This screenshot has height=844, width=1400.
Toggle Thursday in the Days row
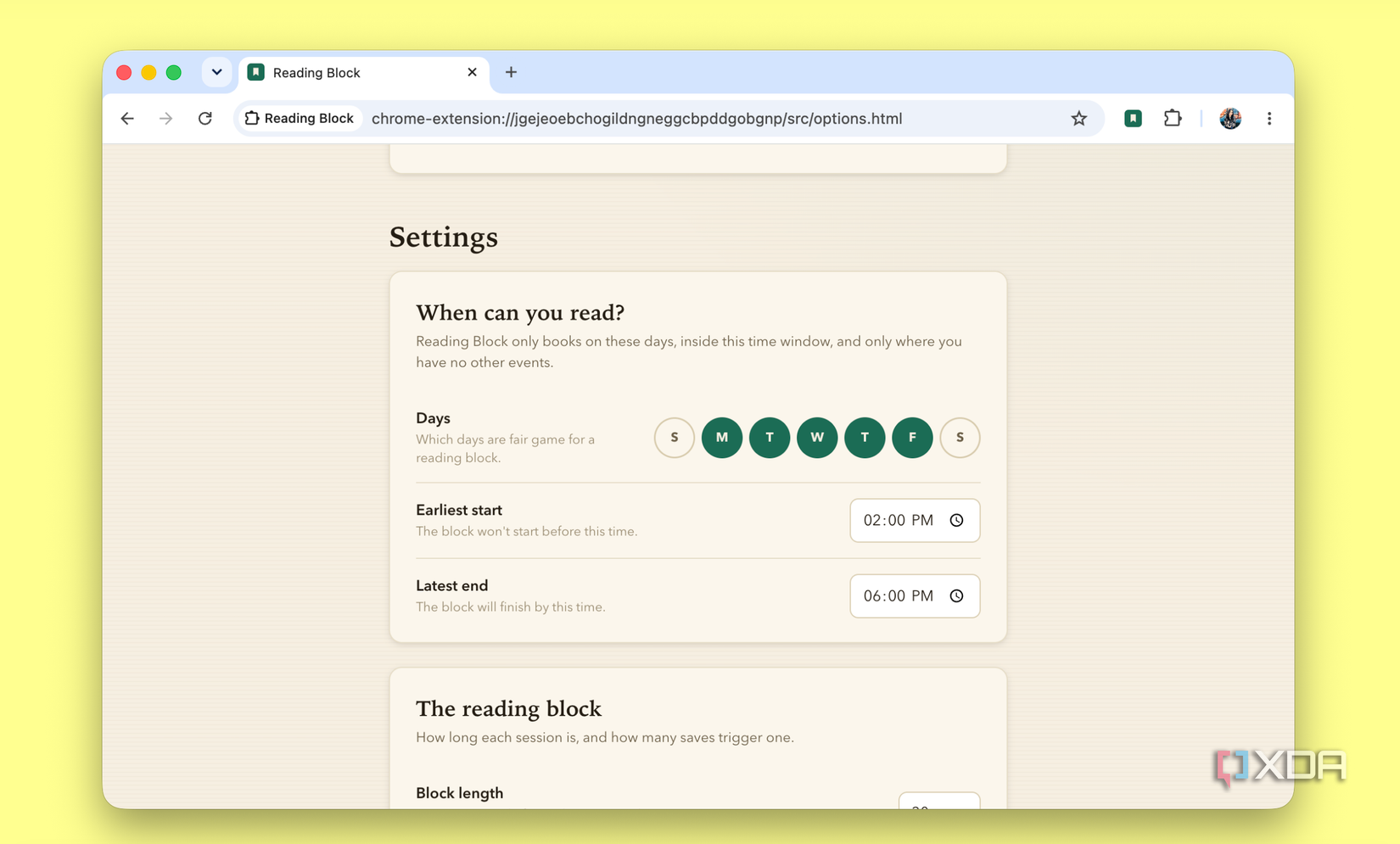click(865, 438)
